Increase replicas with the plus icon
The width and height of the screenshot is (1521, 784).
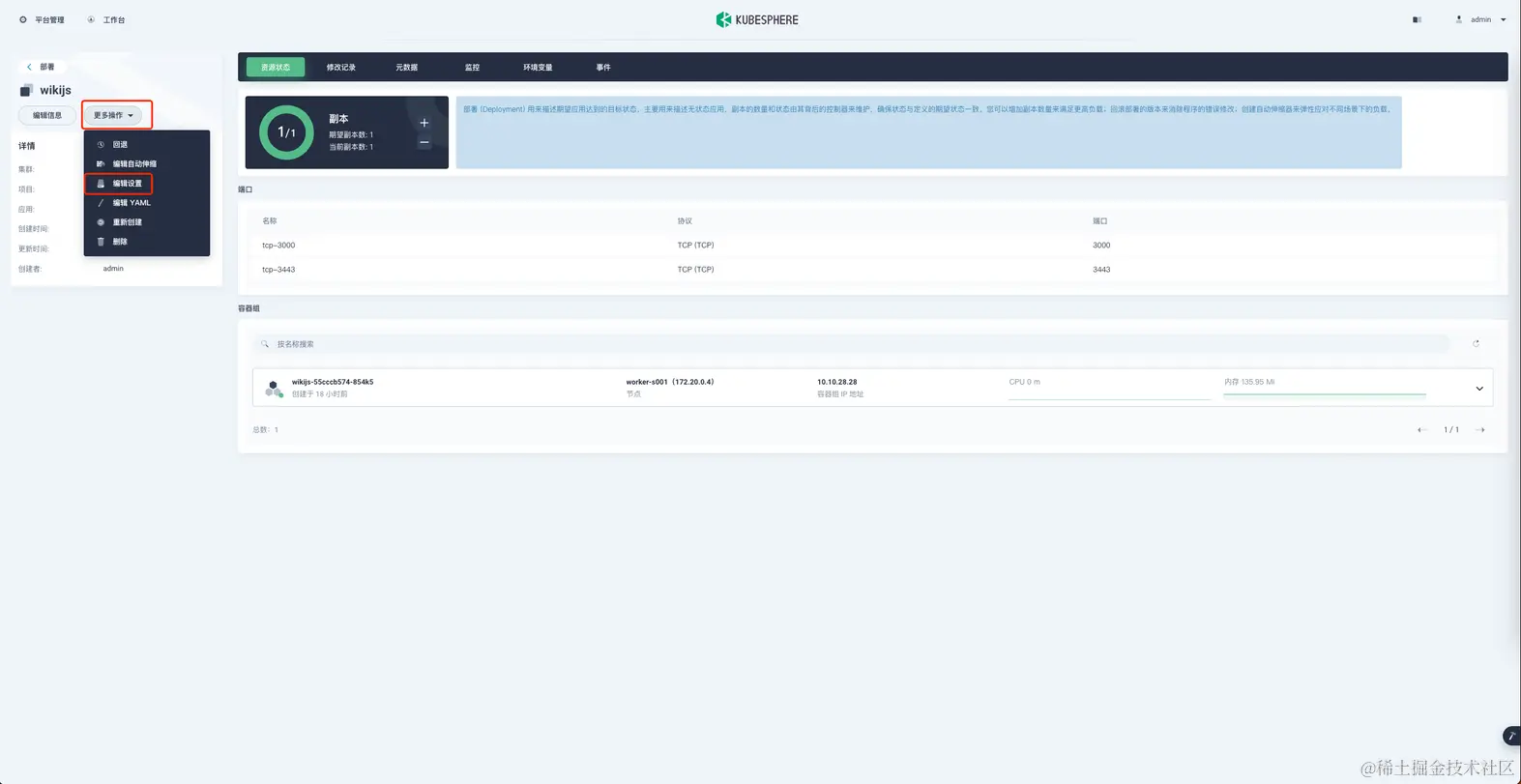click(424, 123)
